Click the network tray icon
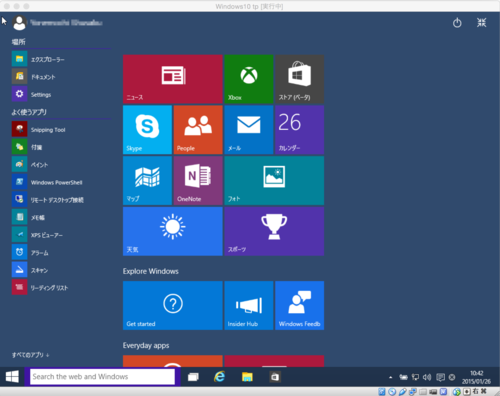500x396 pixels. (415, 377)
